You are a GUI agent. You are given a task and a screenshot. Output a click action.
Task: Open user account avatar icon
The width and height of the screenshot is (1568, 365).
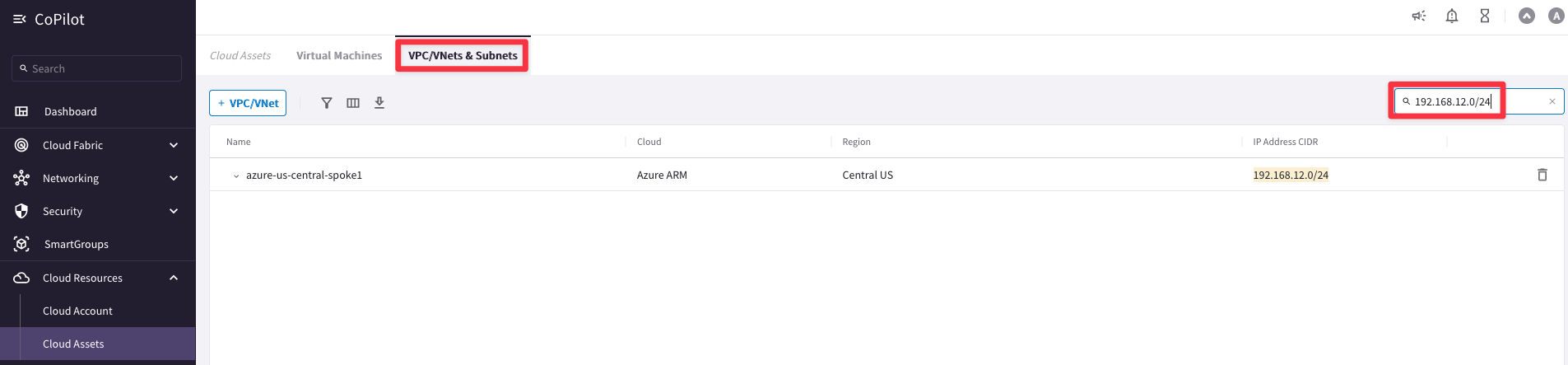pyautogui.click(x=1556, y=16)
